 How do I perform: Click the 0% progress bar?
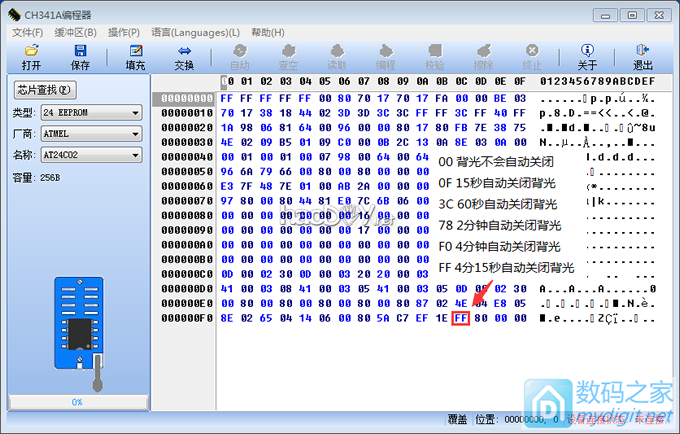coord(76,402)
